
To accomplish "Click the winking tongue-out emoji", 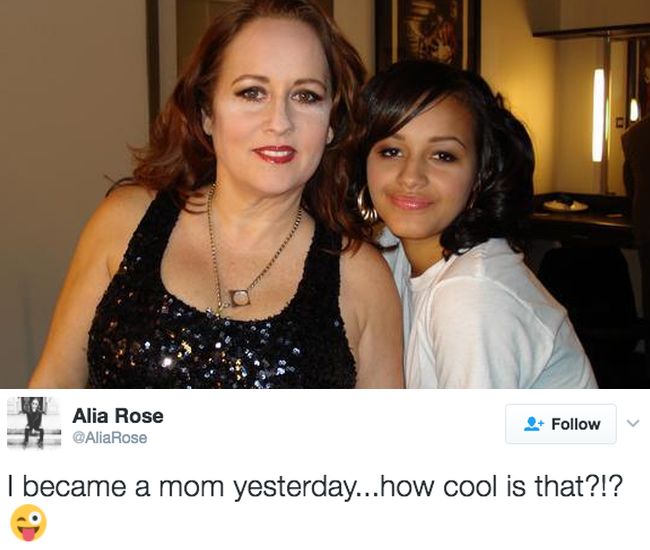I will coord(29,523).
